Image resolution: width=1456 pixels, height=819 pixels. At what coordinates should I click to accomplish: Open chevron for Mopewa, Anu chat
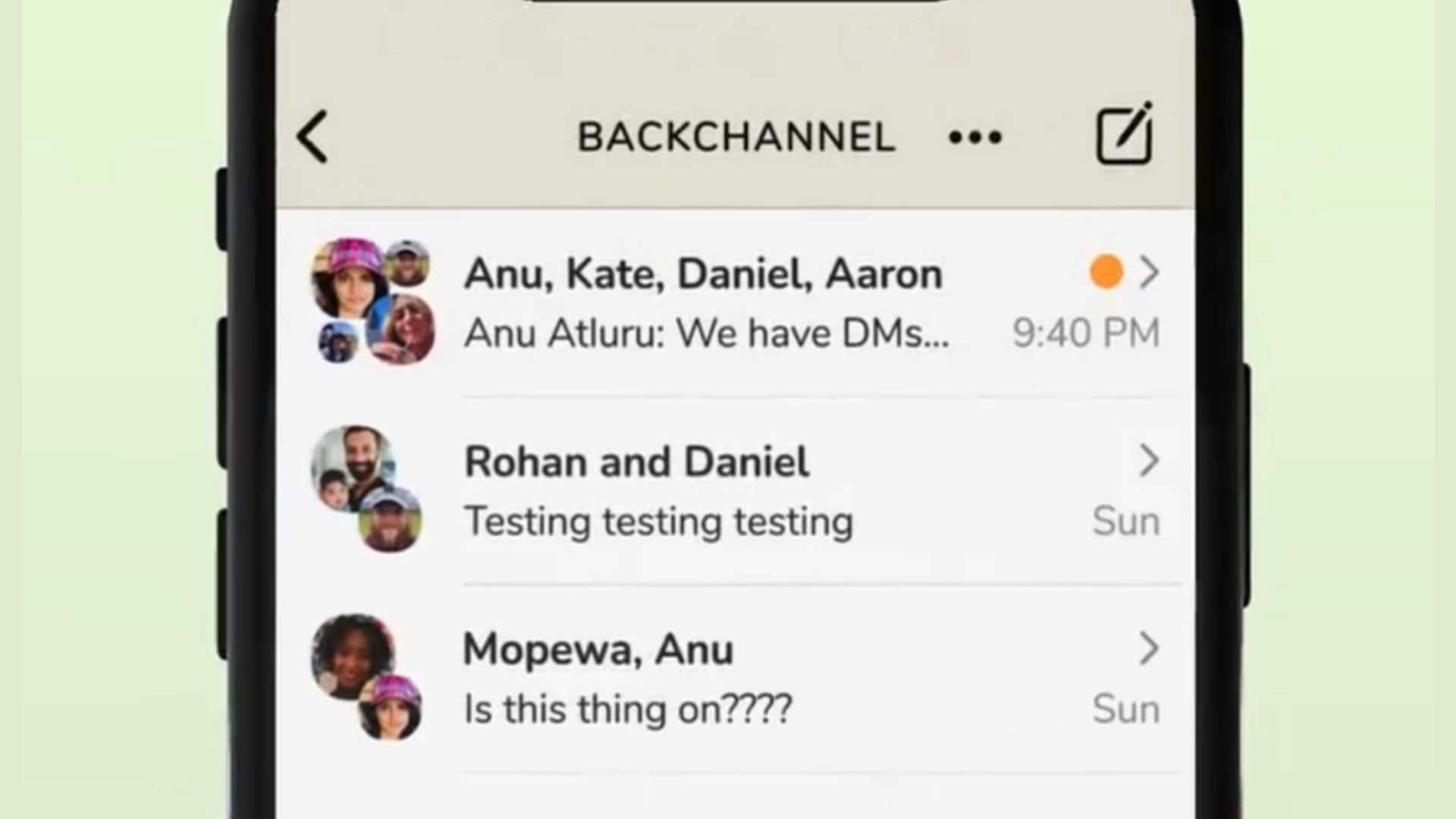point(1149,648)
